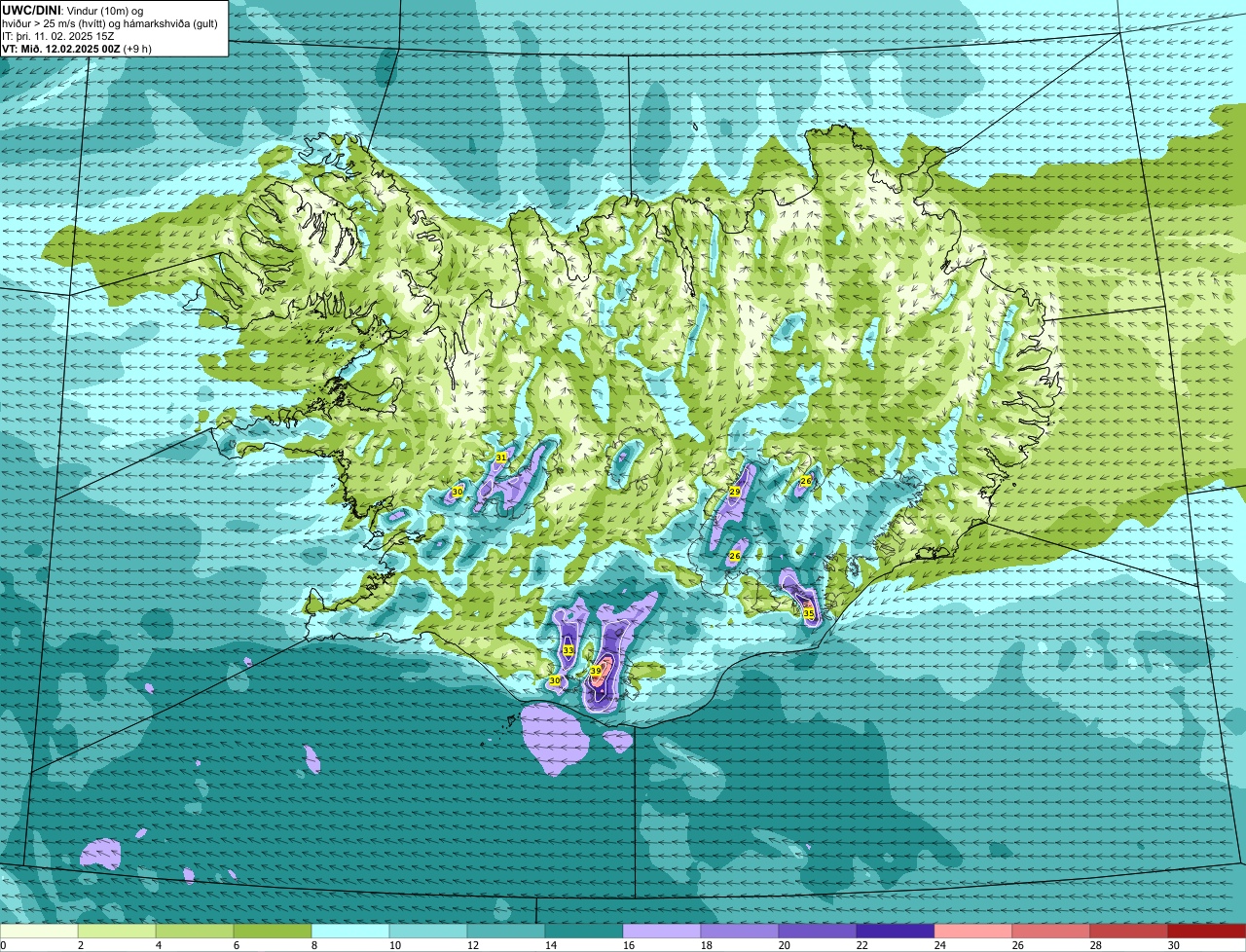Click the legend scale tick label 24

940,945
